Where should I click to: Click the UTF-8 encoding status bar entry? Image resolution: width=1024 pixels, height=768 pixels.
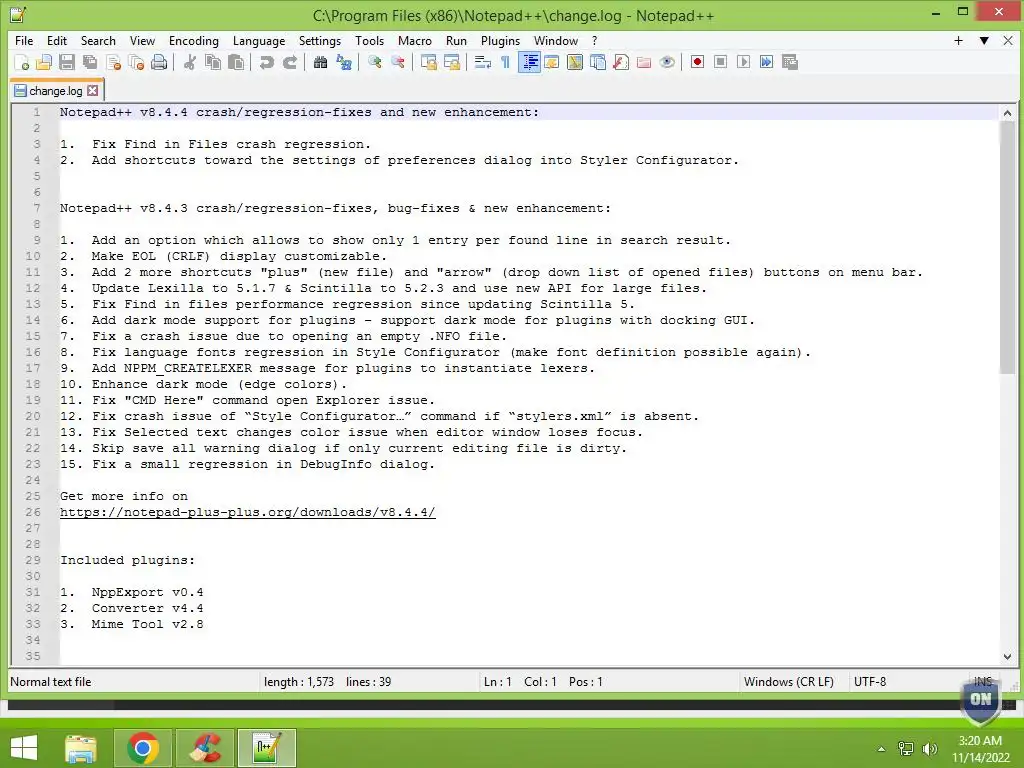pos(870,682)
